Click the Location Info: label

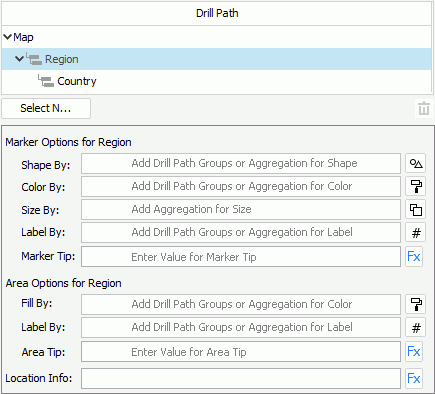pos(39,378)
